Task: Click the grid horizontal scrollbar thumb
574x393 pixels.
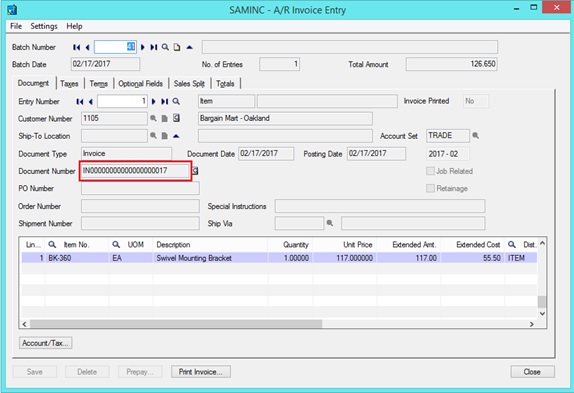Action: [176, 324]
